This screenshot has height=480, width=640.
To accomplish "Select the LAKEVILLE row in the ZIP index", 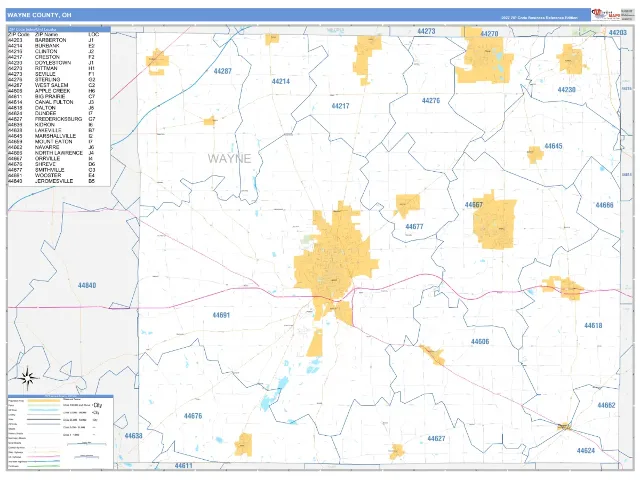I will click(51, 131).
